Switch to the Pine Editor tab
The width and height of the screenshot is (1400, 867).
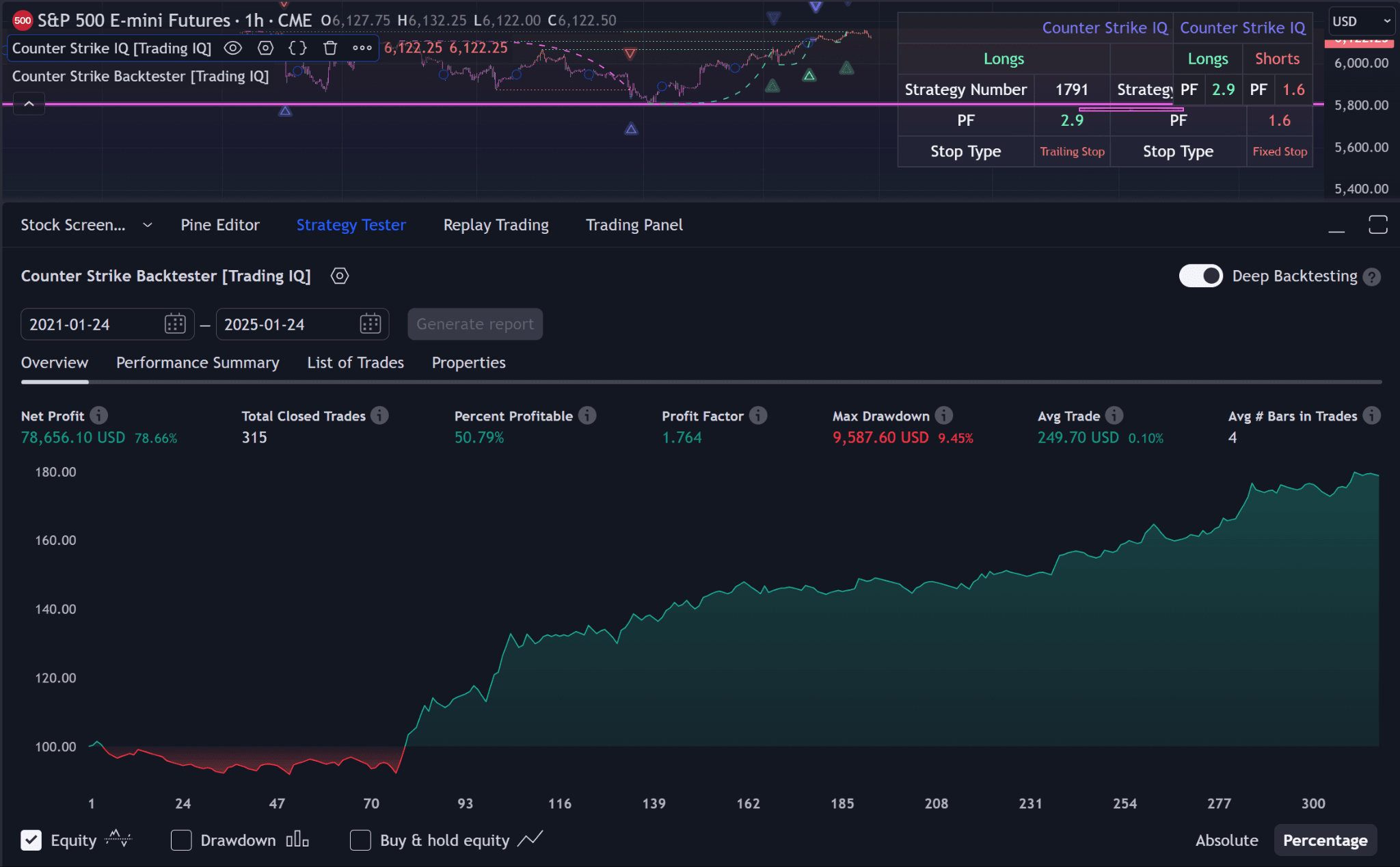pyautogui.click(x=220, y=225)
